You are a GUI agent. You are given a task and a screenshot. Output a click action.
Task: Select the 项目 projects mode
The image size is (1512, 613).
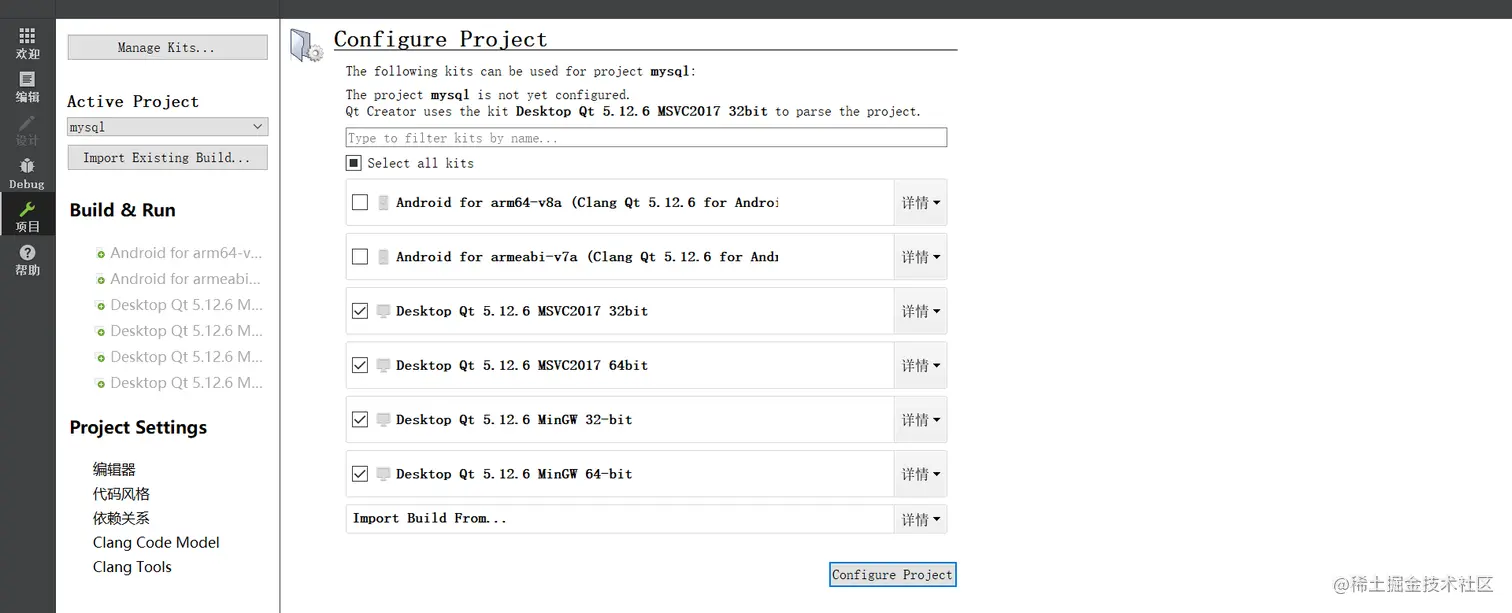point(27,216)
